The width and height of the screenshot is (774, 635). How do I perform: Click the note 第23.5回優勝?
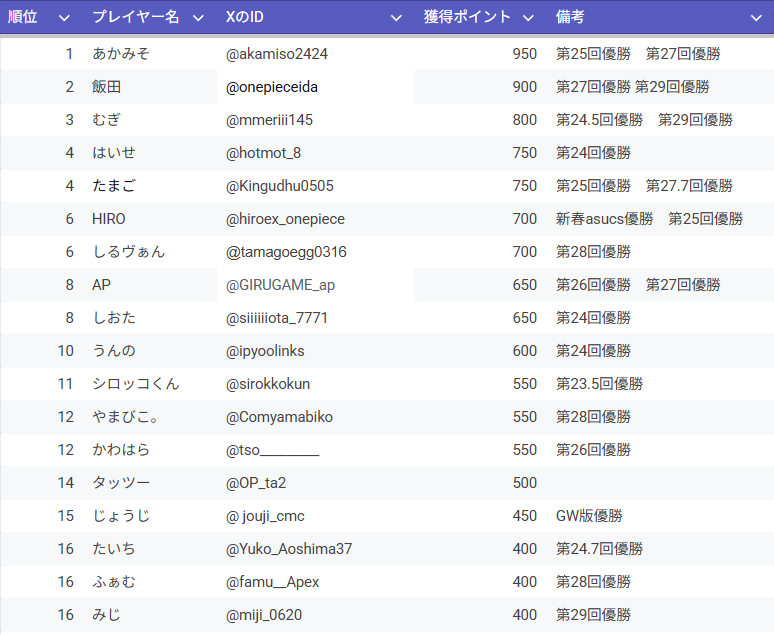coord(599,384)
